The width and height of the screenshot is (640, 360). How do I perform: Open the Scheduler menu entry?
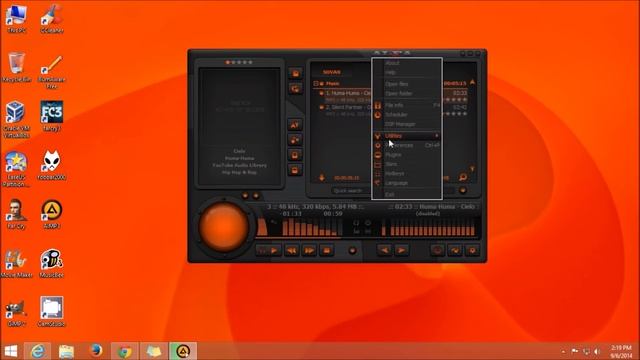407,115
